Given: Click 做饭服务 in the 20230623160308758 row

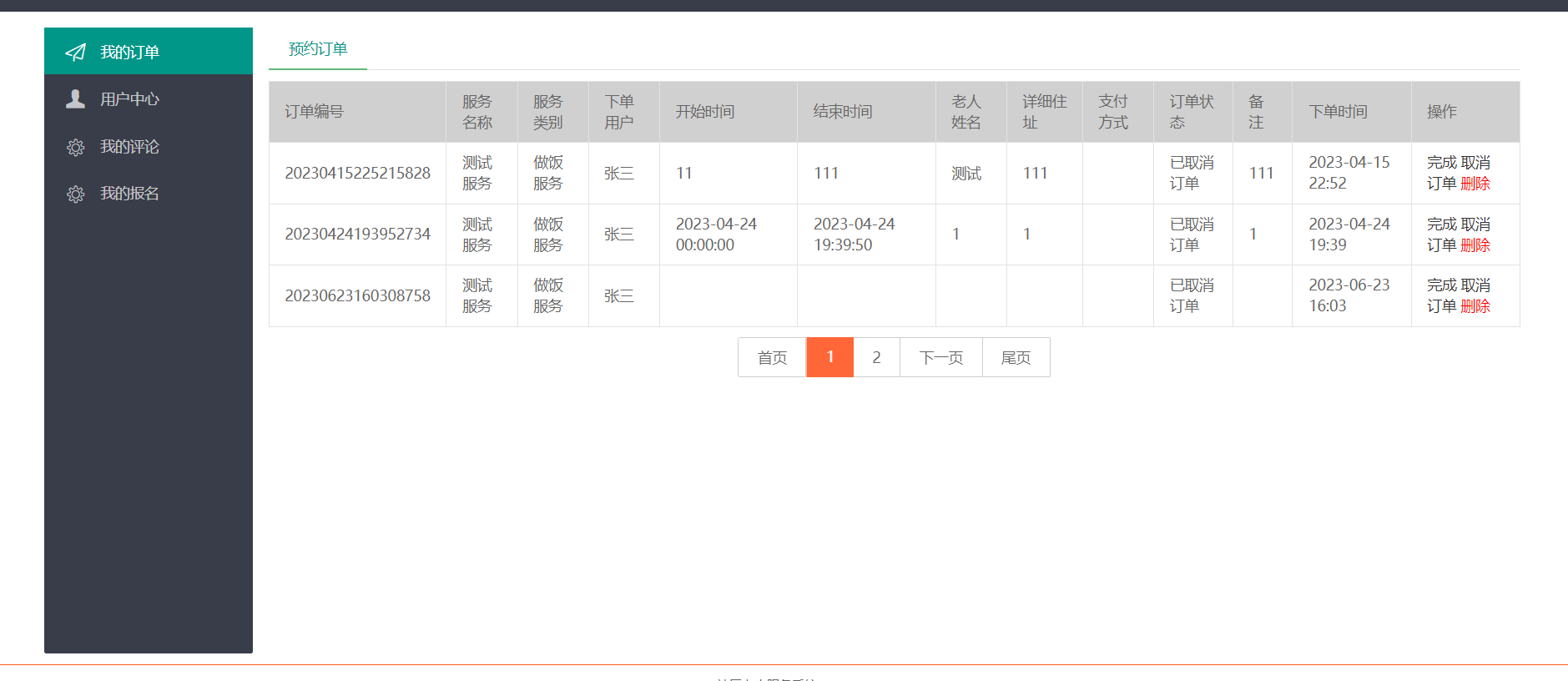Looking at the screenshot, I should (548, 295).
